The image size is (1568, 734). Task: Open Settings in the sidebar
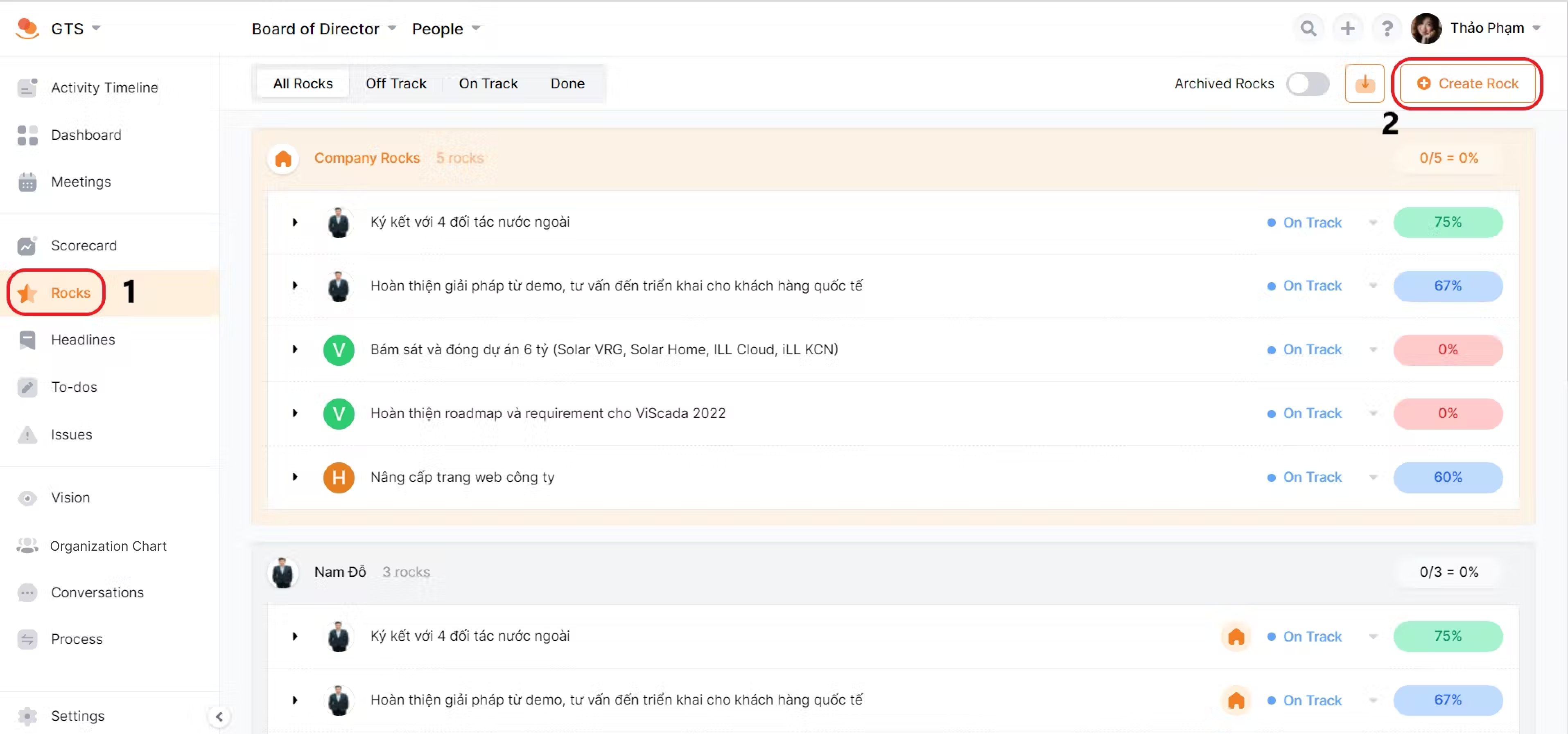click(77, 716)
